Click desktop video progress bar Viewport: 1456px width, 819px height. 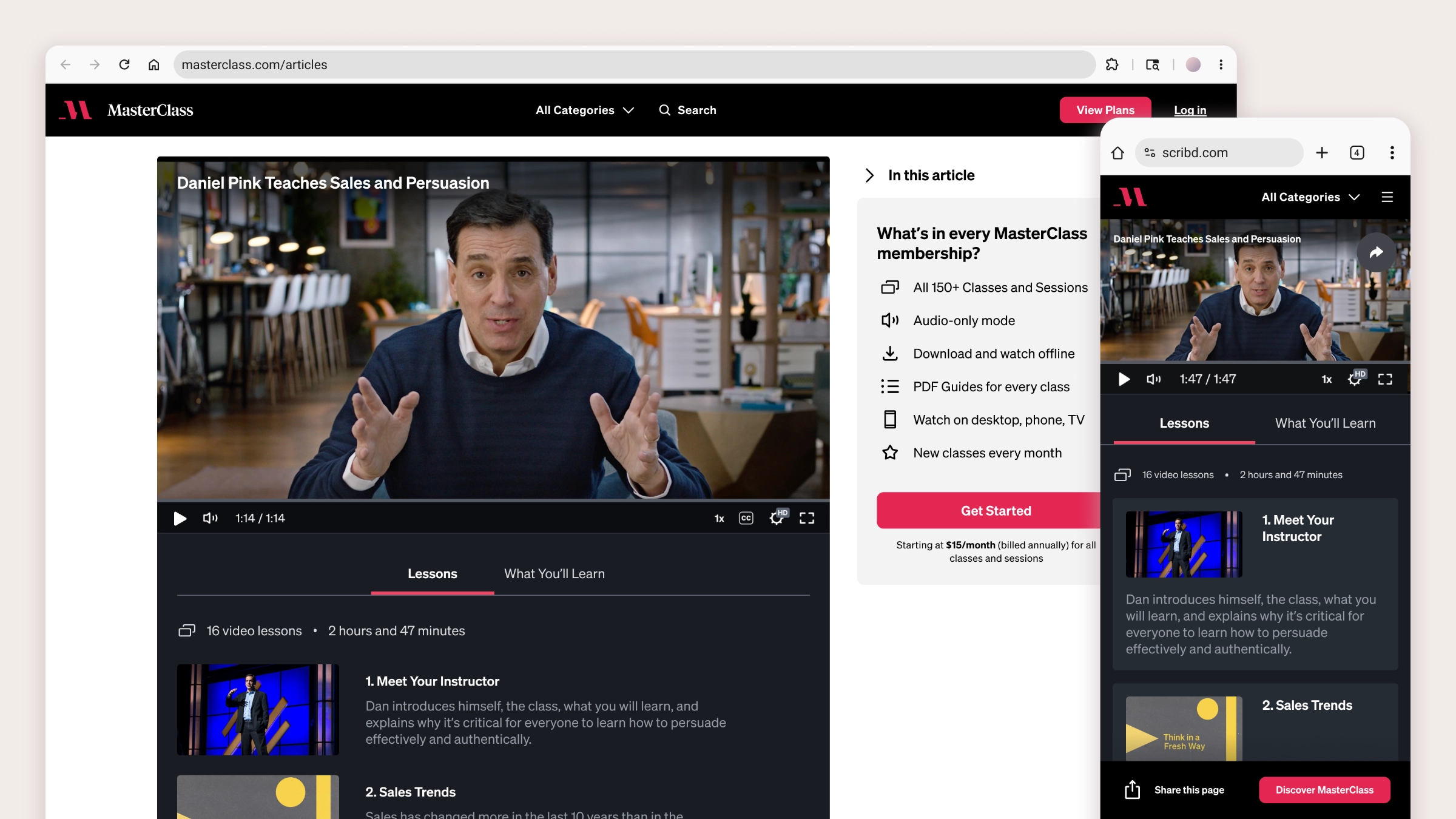(x=493, y=500)
